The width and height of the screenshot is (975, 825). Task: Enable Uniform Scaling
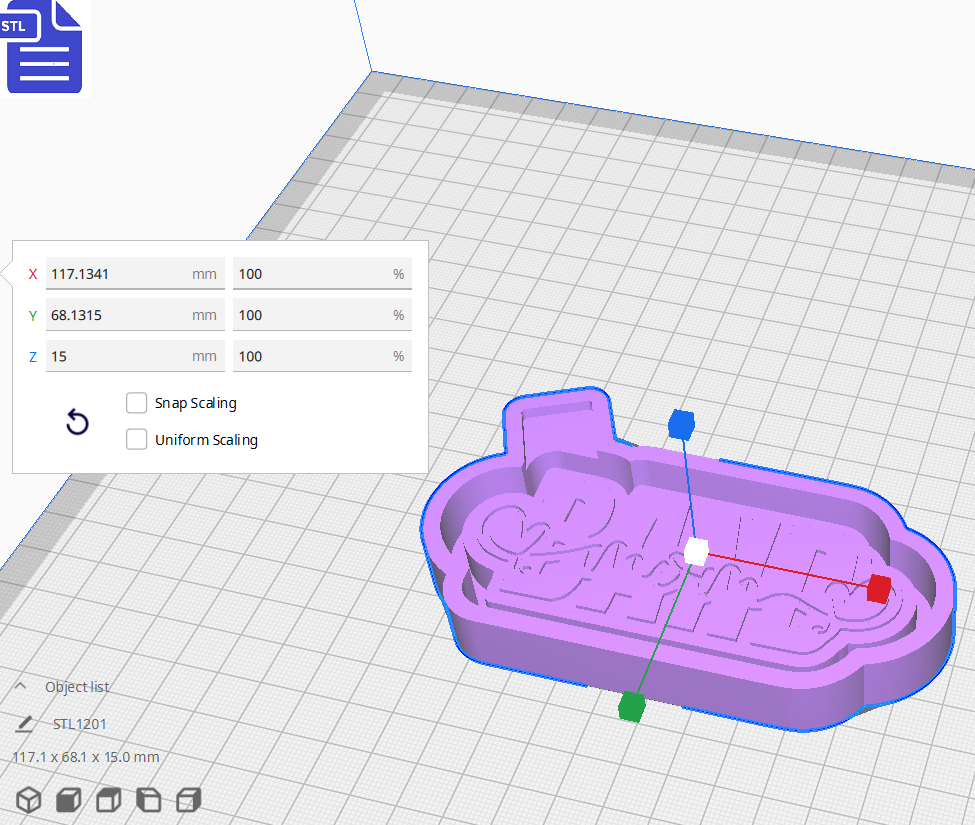pyautogui.click(x=136, y=439)
